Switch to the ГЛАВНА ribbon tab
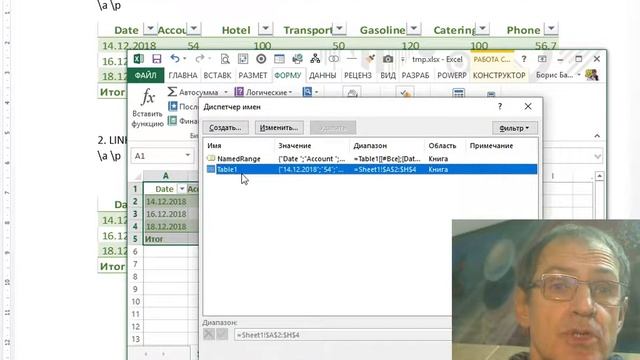 coord(183,76)
